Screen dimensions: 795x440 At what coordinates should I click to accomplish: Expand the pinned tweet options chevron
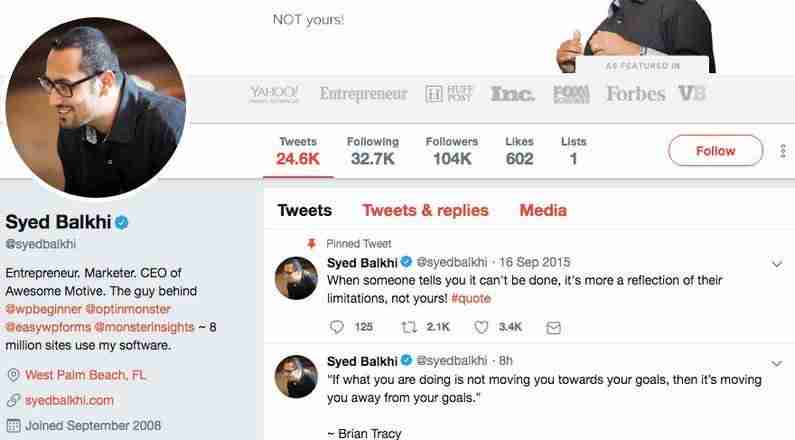point(777,264)
